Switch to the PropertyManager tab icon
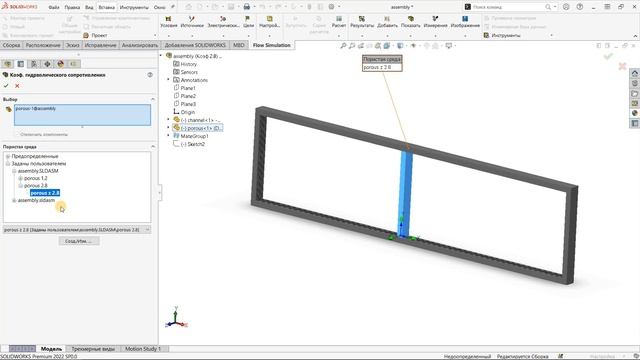640x360 pixels. [20, 64]
